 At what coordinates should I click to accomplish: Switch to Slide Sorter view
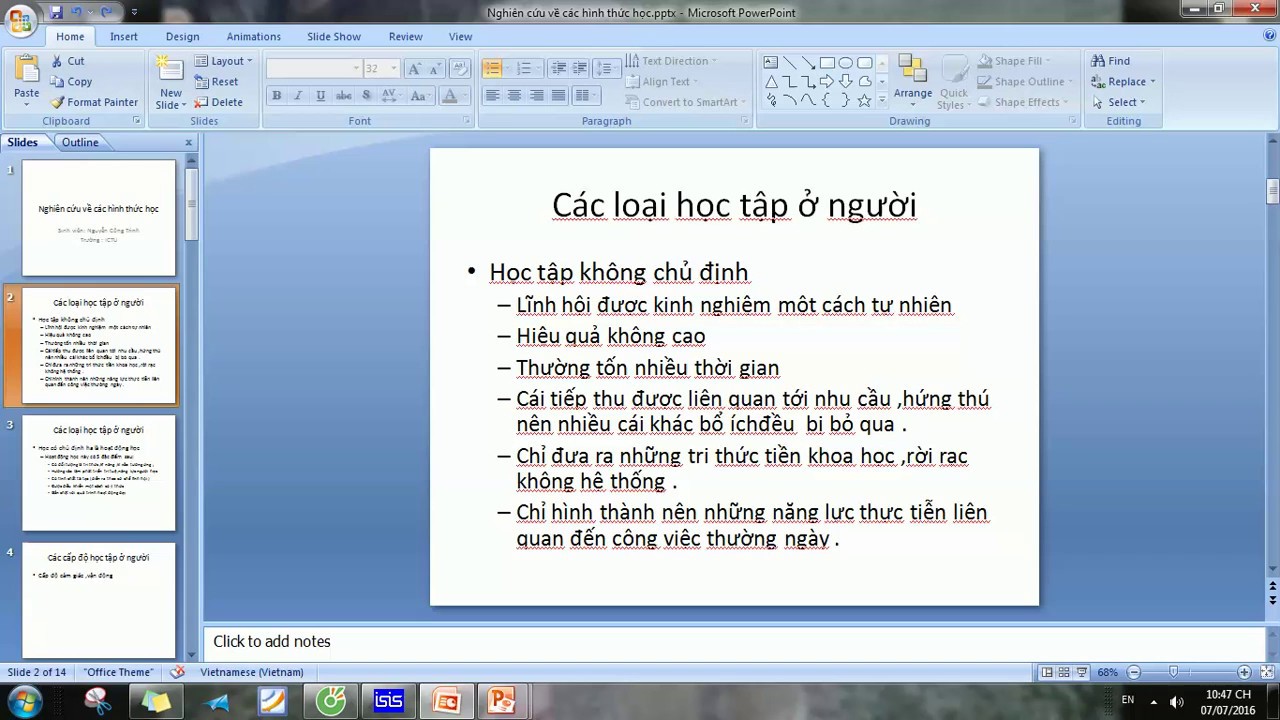[x=1064, y=672]
